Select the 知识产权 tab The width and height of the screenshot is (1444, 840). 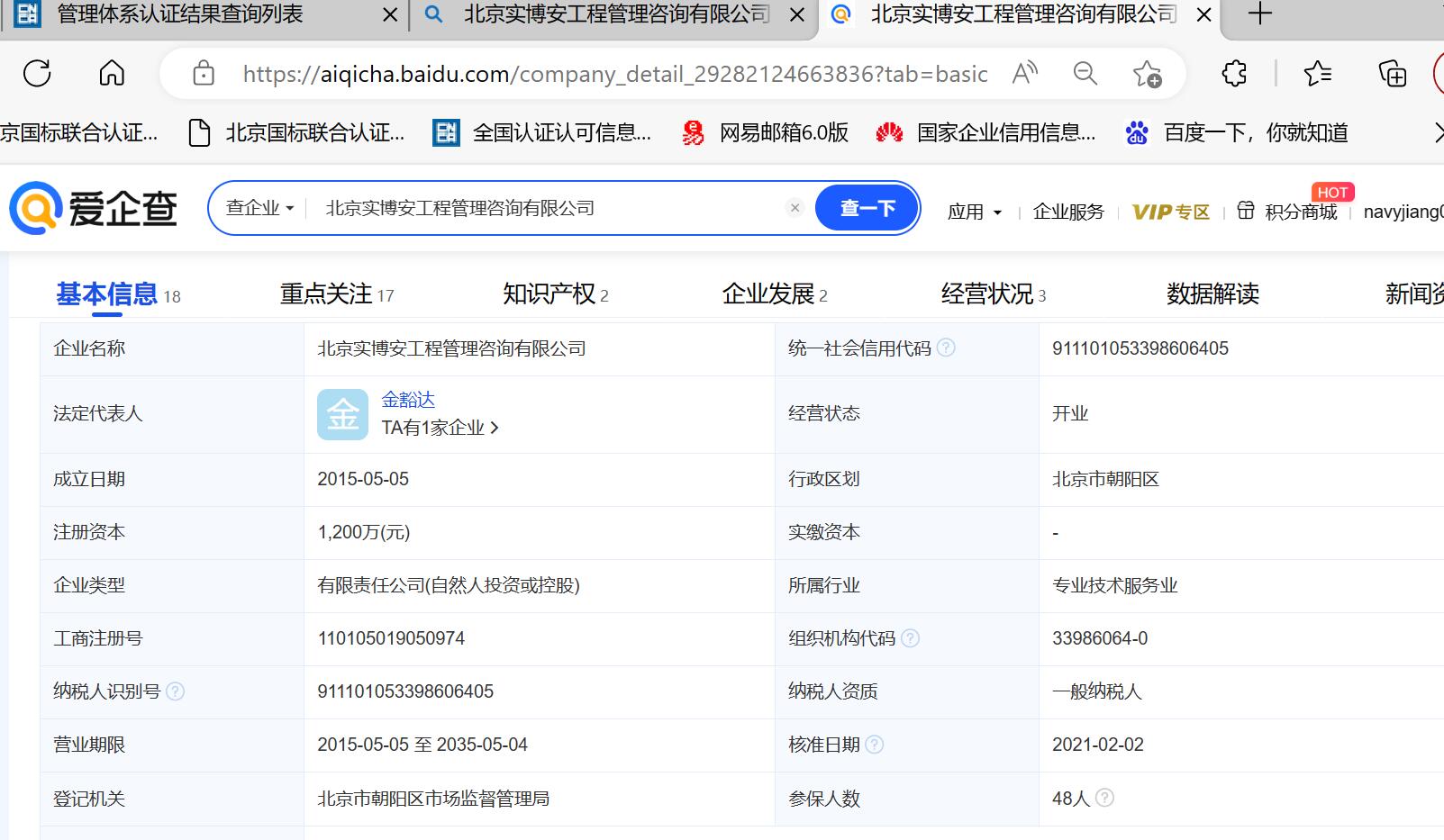[x=556, y=294]
